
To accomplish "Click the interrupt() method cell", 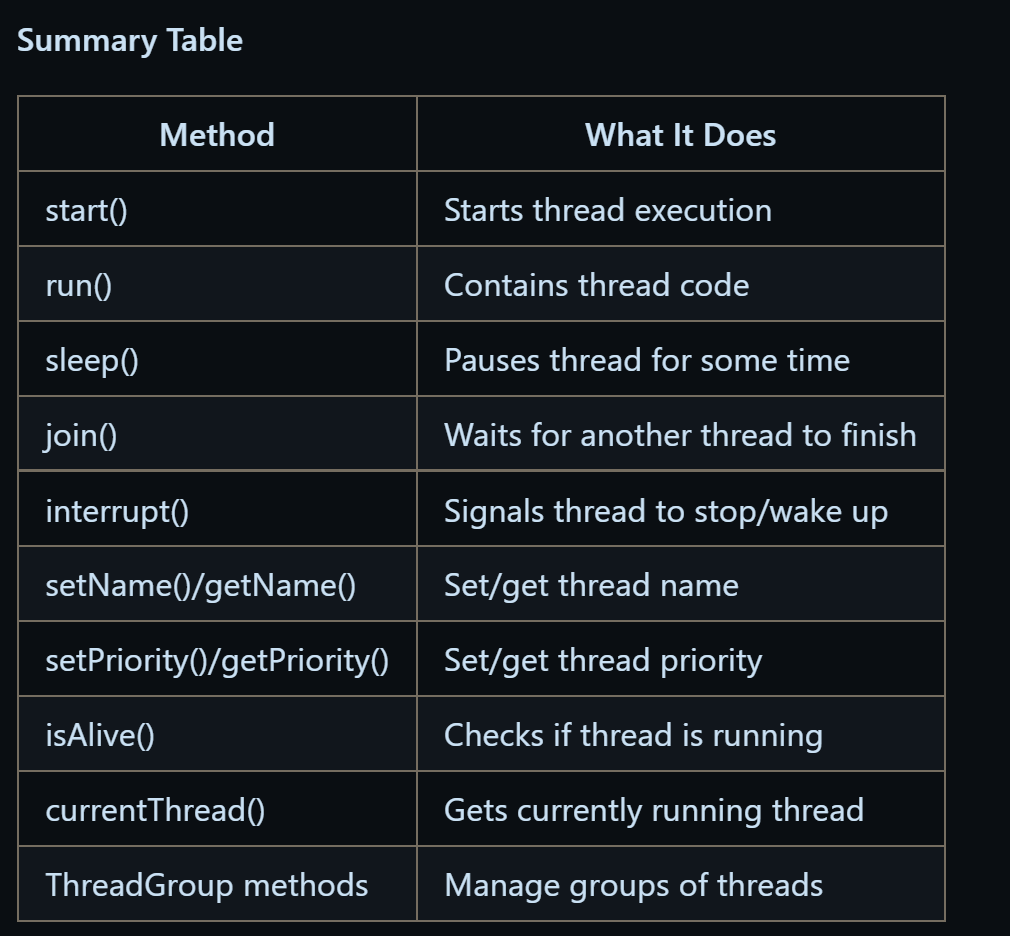I will 217,510.
